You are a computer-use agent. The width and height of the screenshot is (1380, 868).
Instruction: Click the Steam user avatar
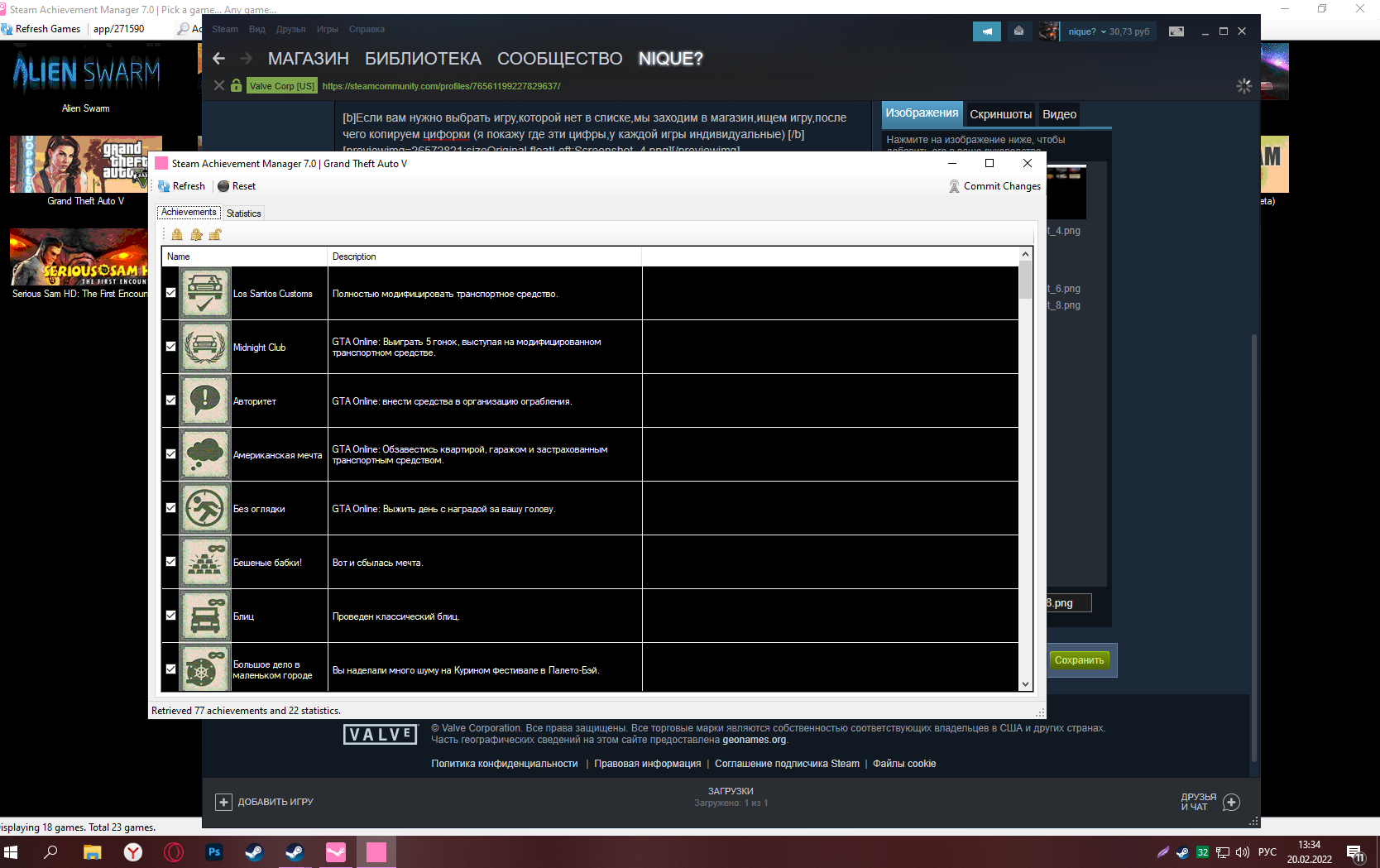pos(1049,31)
